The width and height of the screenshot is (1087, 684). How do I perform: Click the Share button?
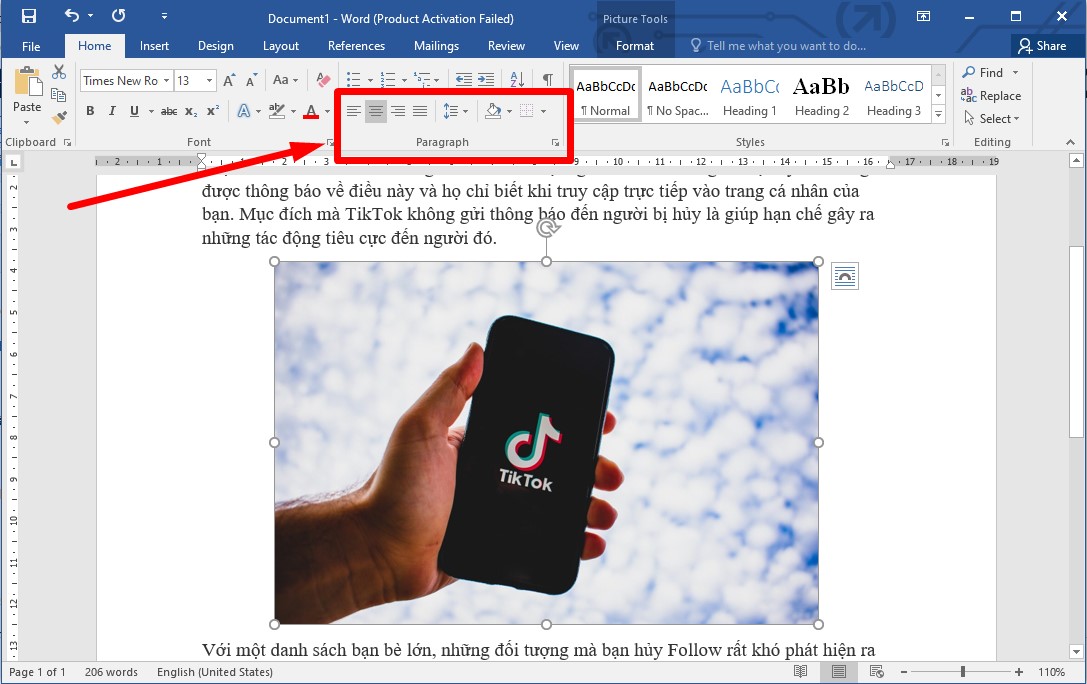1042,46
